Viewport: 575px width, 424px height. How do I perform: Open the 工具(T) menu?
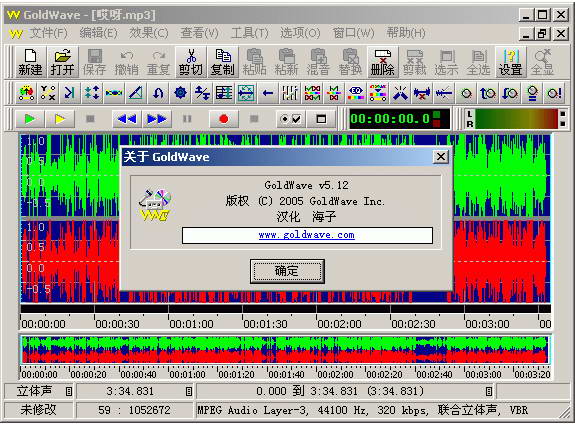[250, 33]
